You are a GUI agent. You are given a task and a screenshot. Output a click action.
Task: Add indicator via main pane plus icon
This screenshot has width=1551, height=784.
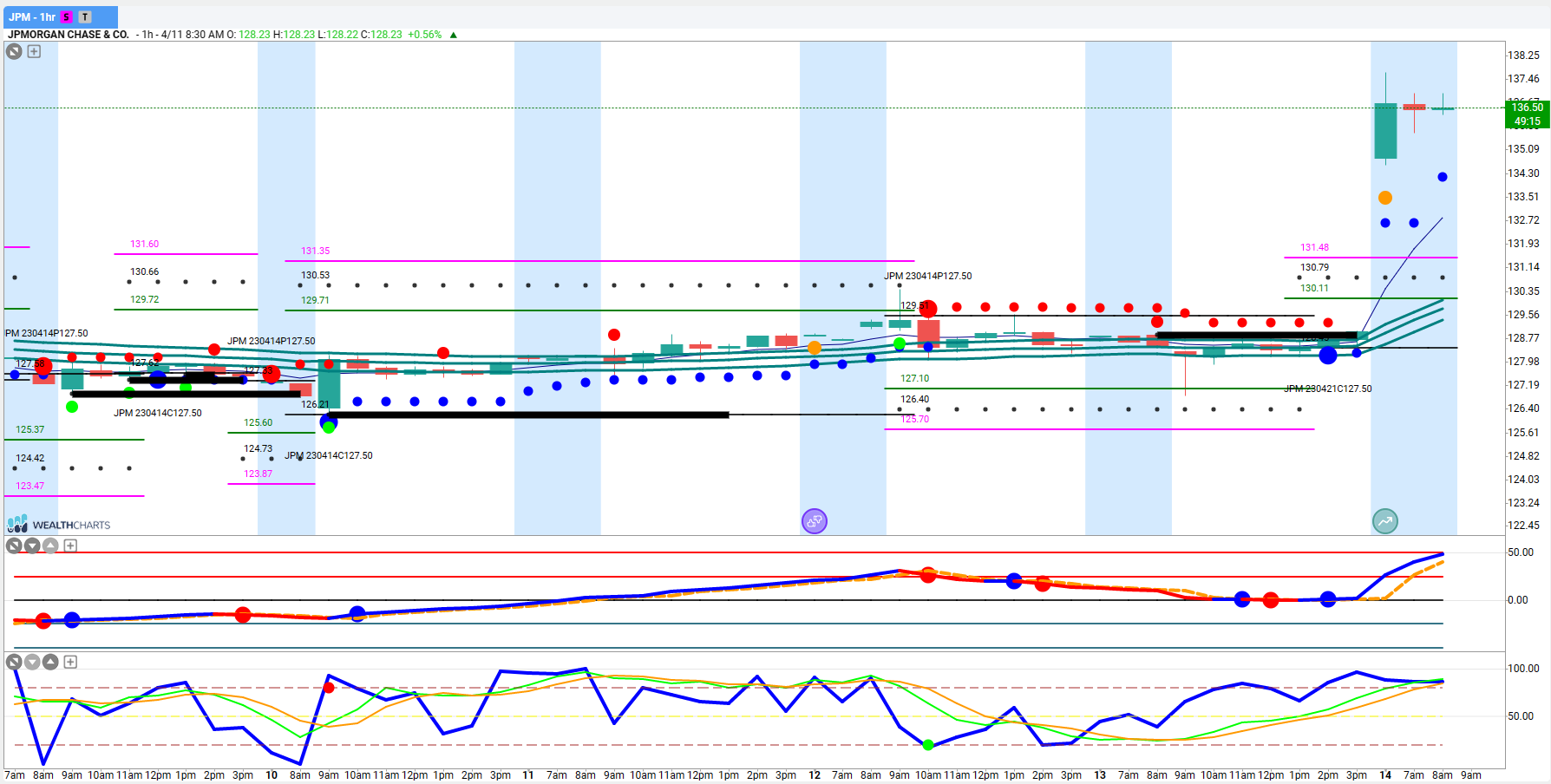click(34, 51)
